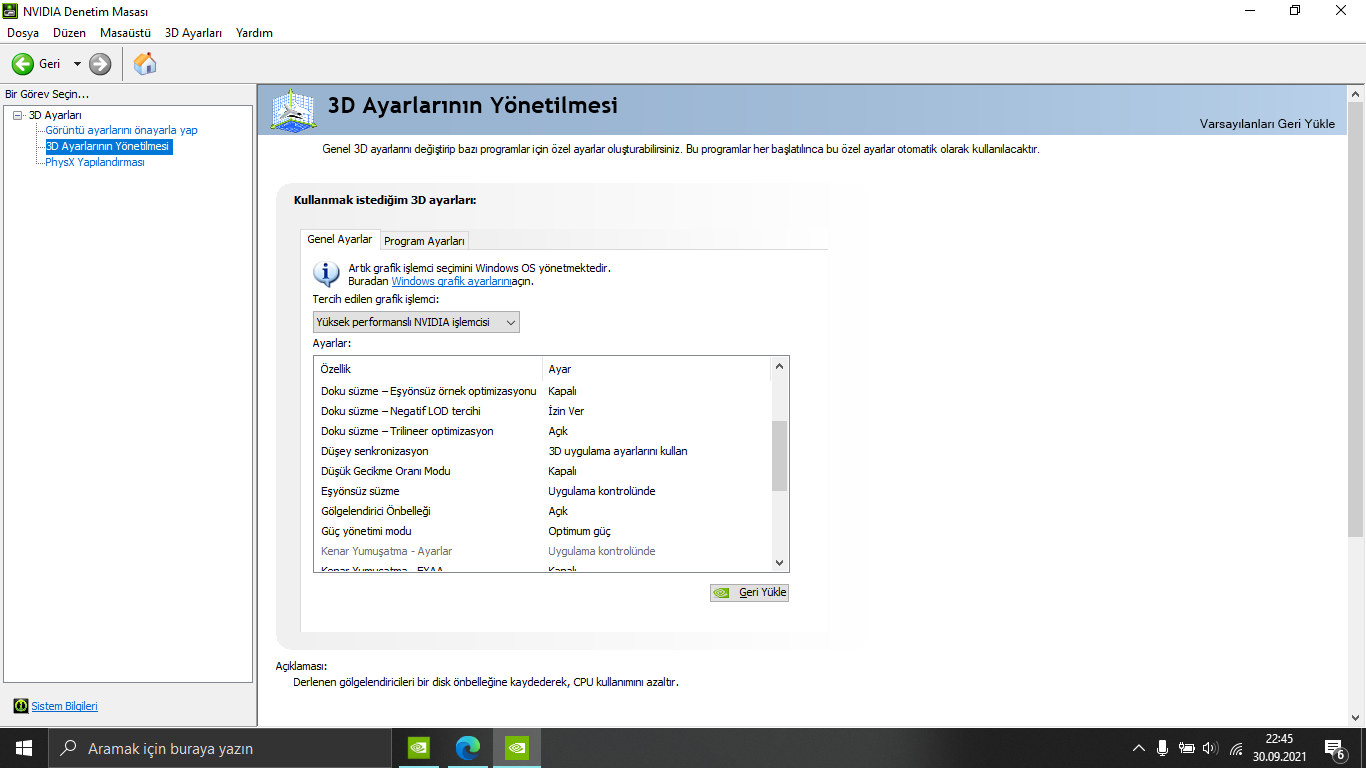Show hidden system tray icons
This screenshot has width=1366, height=768.
(x=1138, y=748)
